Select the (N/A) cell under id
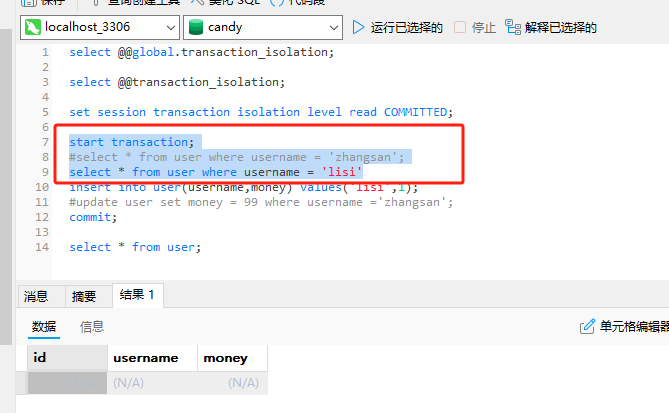This screenshot has width=669, height=413. (67, 383)
